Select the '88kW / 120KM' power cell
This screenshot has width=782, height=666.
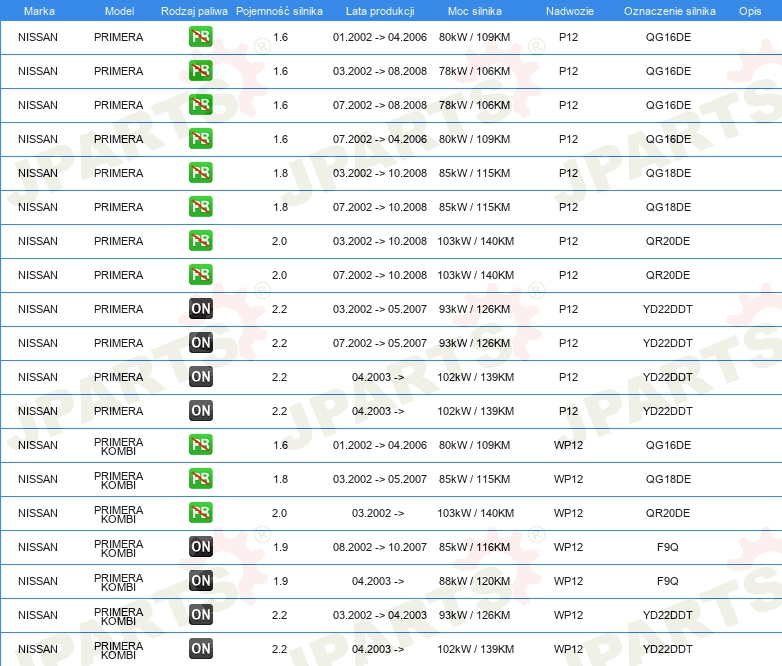point(474,581)
